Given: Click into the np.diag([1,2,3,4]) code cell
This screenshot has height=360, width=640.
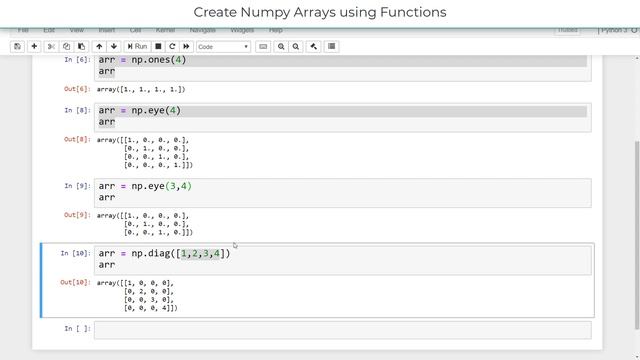Looking at the screenshot, I should point(342,260).
